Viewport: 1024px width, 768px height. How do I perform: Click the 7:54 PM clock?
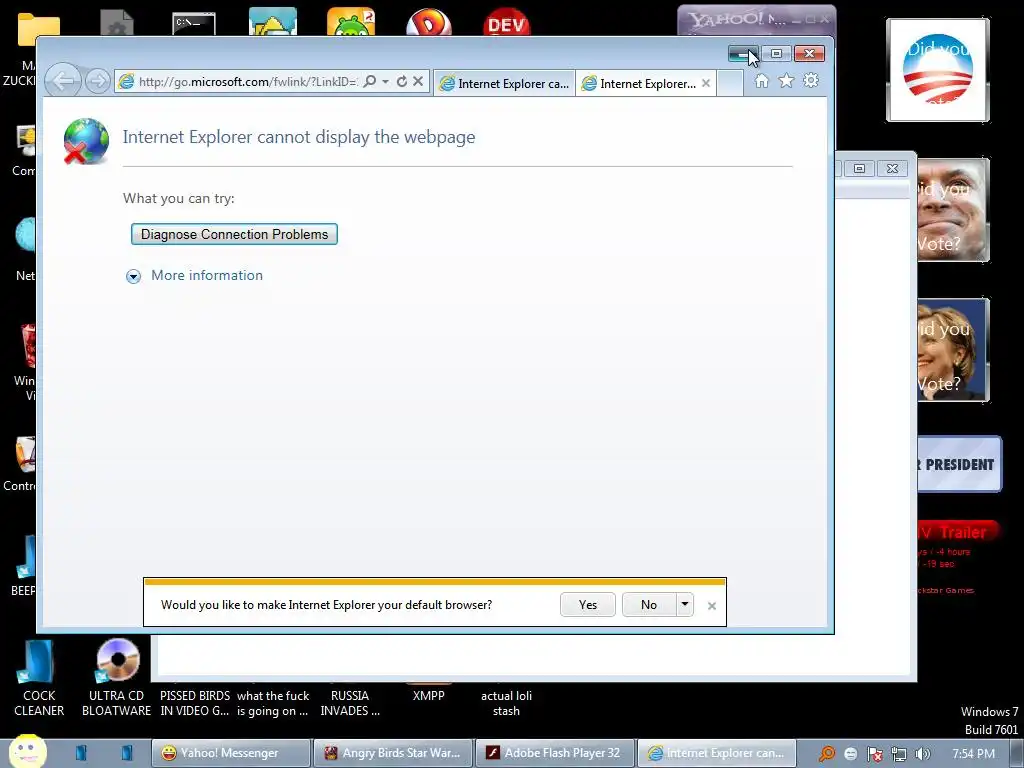[973, 754]
